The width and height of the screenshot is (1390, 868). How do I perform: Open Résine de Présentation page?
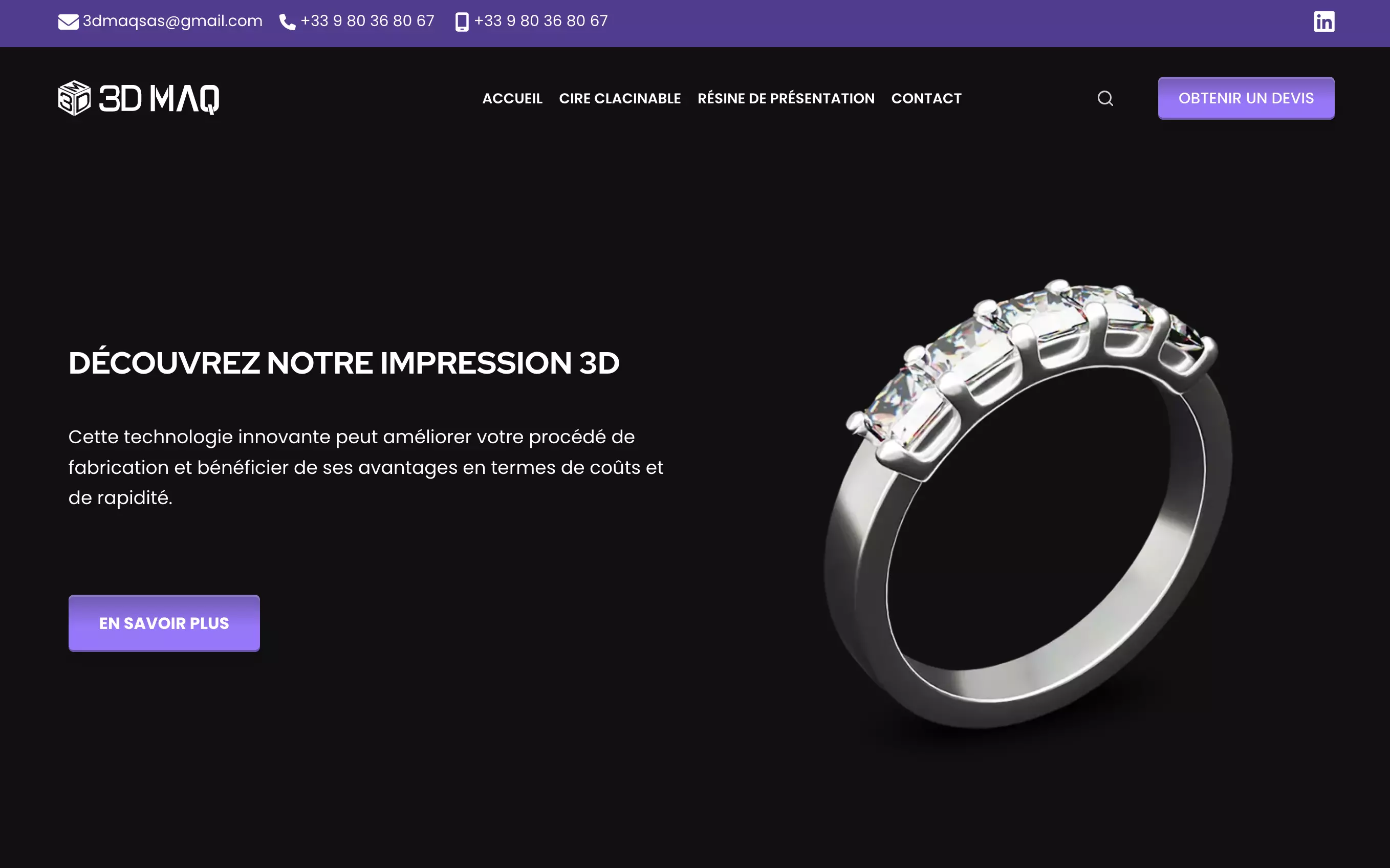tap(786, 98)
